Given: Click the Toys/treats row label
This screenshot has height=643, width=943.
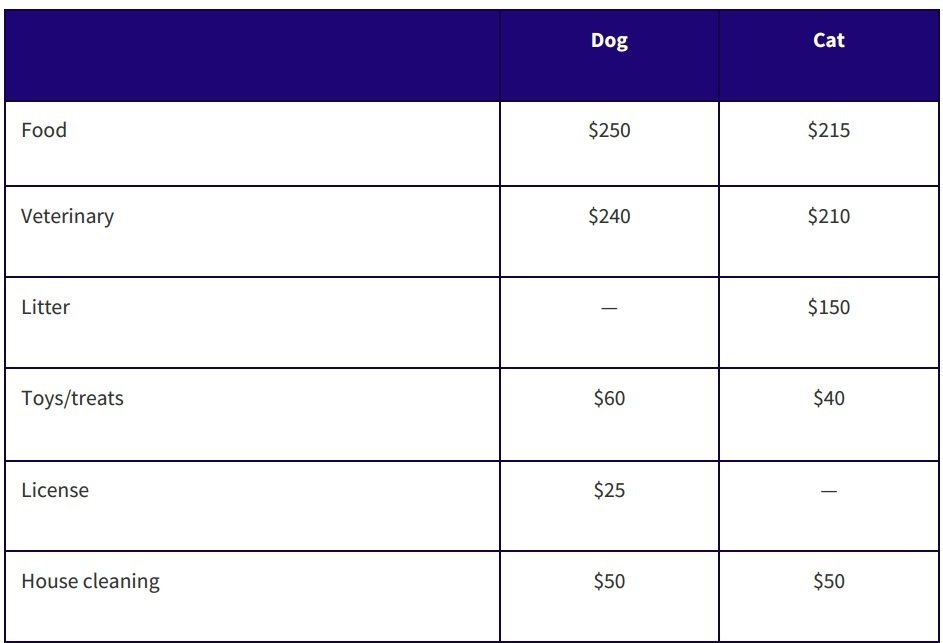Looking at the screenshot, I should point(72,398).
